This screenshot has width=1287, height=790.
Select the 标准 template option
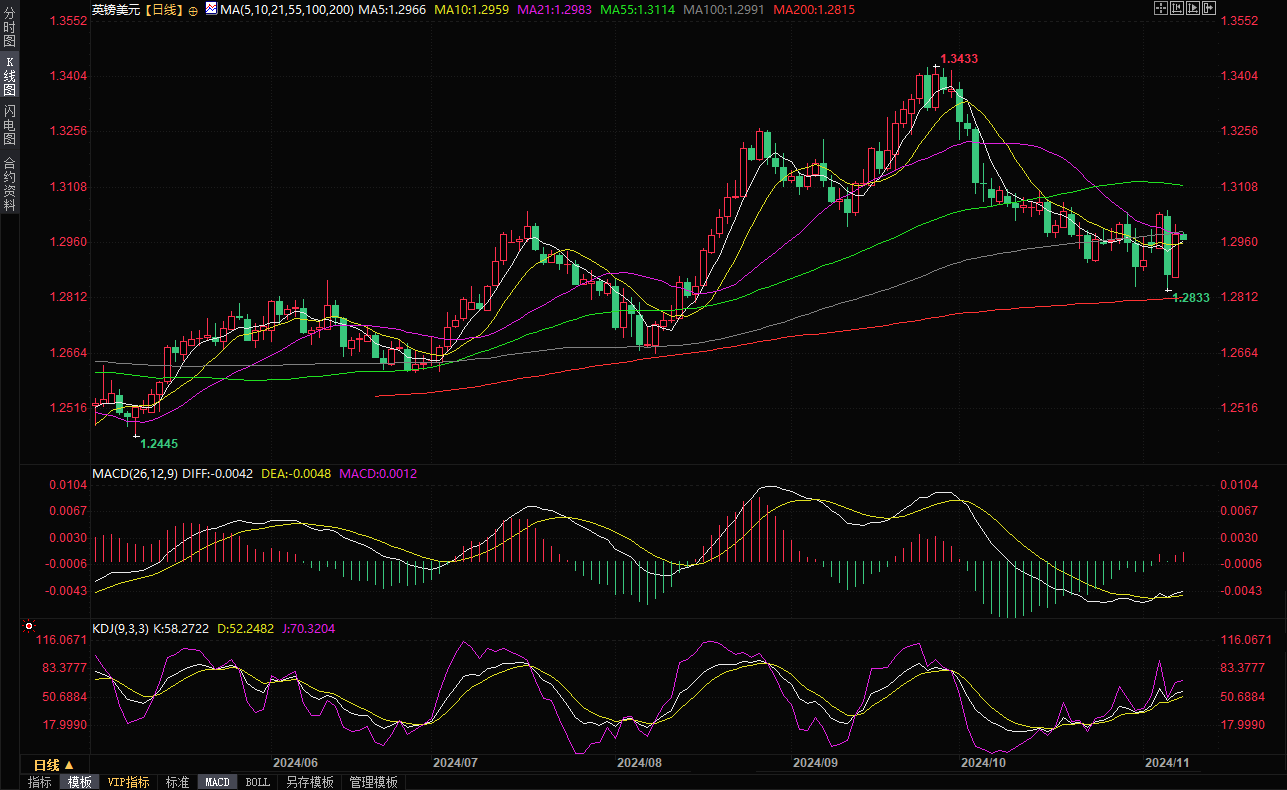177,782
